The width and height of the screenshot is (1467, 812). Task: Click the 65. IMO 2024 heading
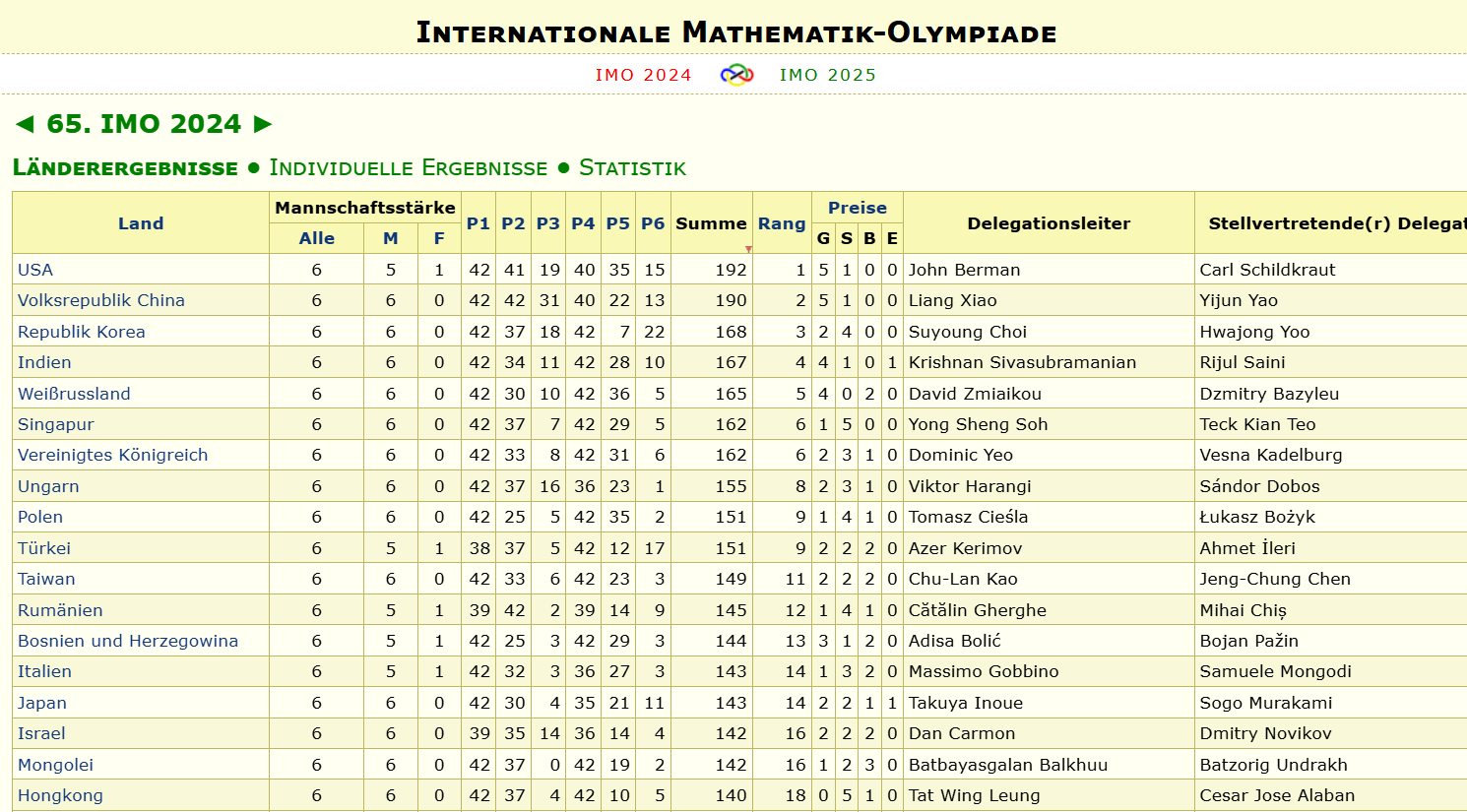144,124
